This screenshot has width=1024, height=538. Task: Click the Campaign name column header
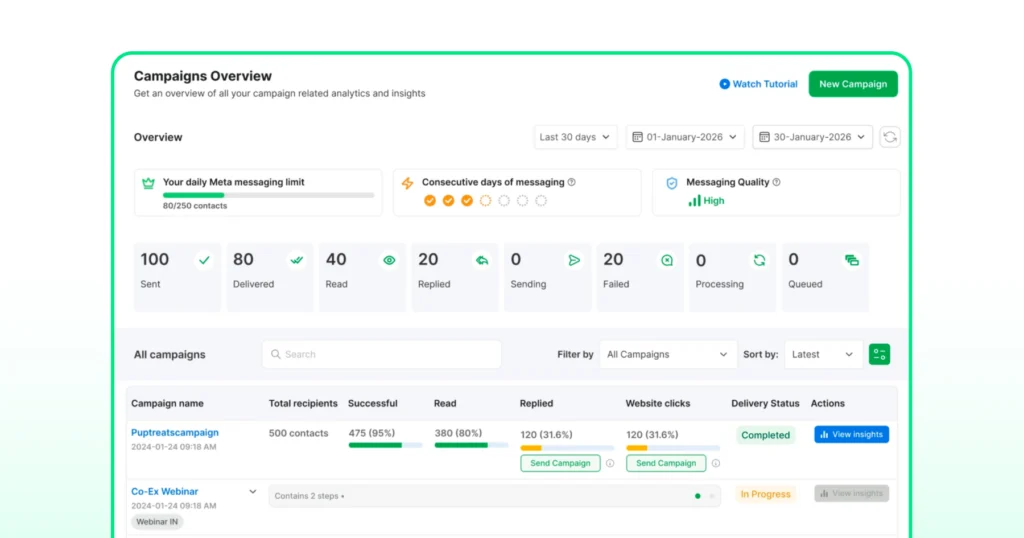coord(167,404)
